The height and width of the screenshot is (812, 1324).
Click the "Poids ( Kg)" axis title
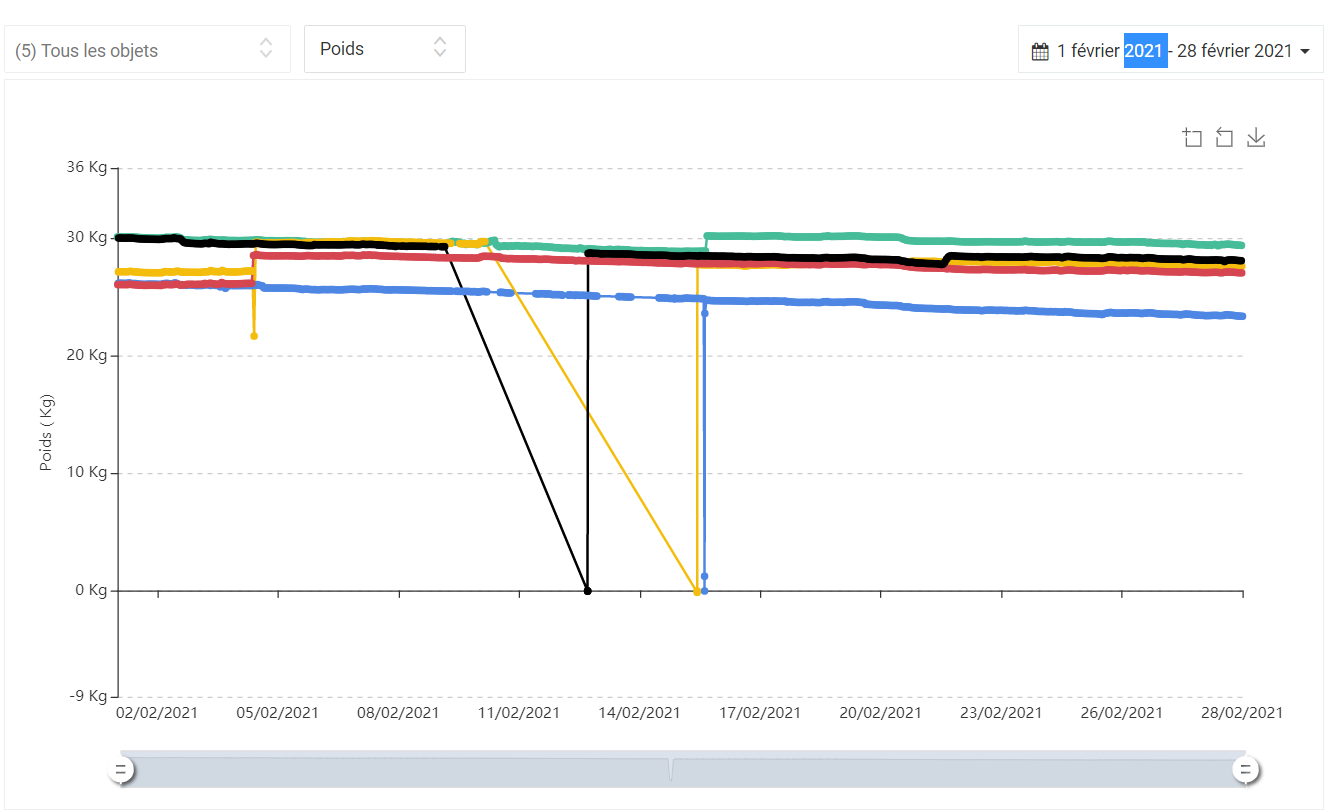coord(47,432)
